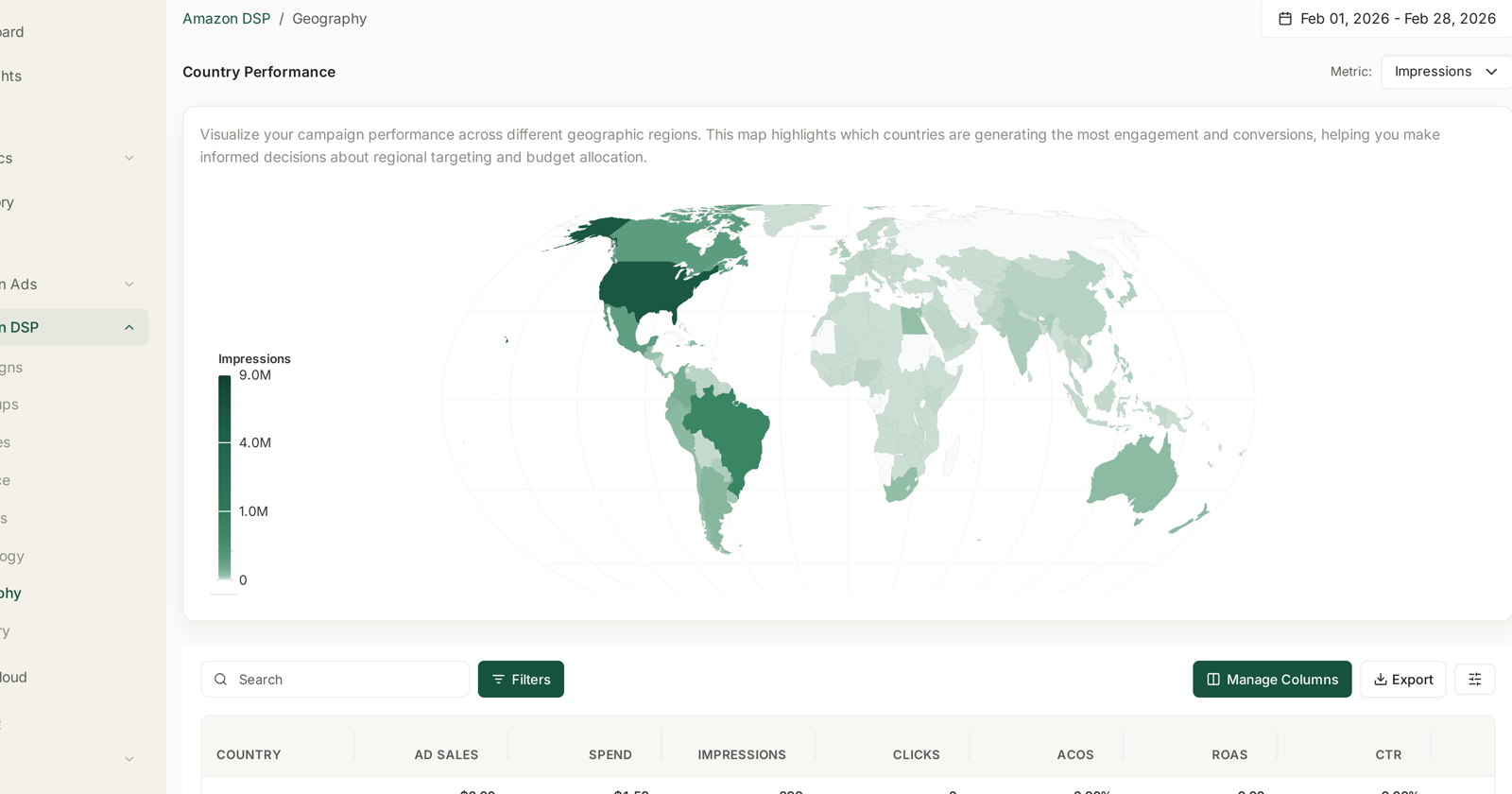Sort by the IMPRESSIONS column header
This screenshot has height=794, width=1512.
[x=742, y=754]
